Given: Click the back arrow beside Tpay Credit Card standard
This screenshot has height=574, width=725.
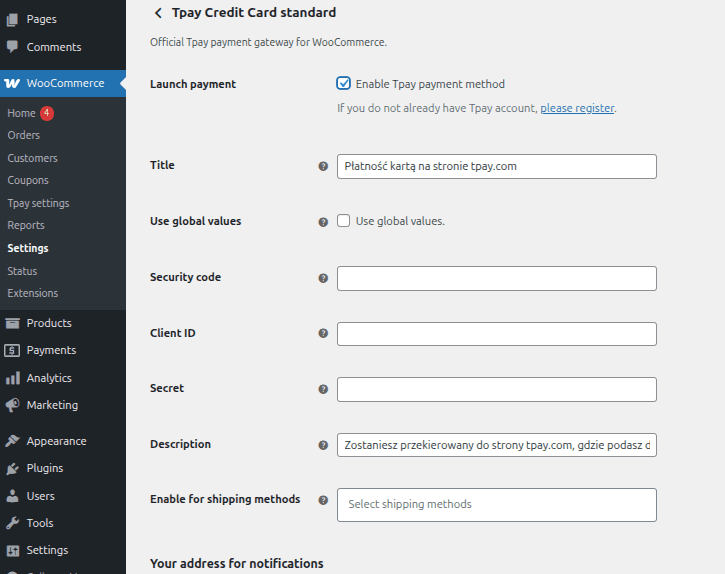Looking at the screenshot, I should pos(158,13).
